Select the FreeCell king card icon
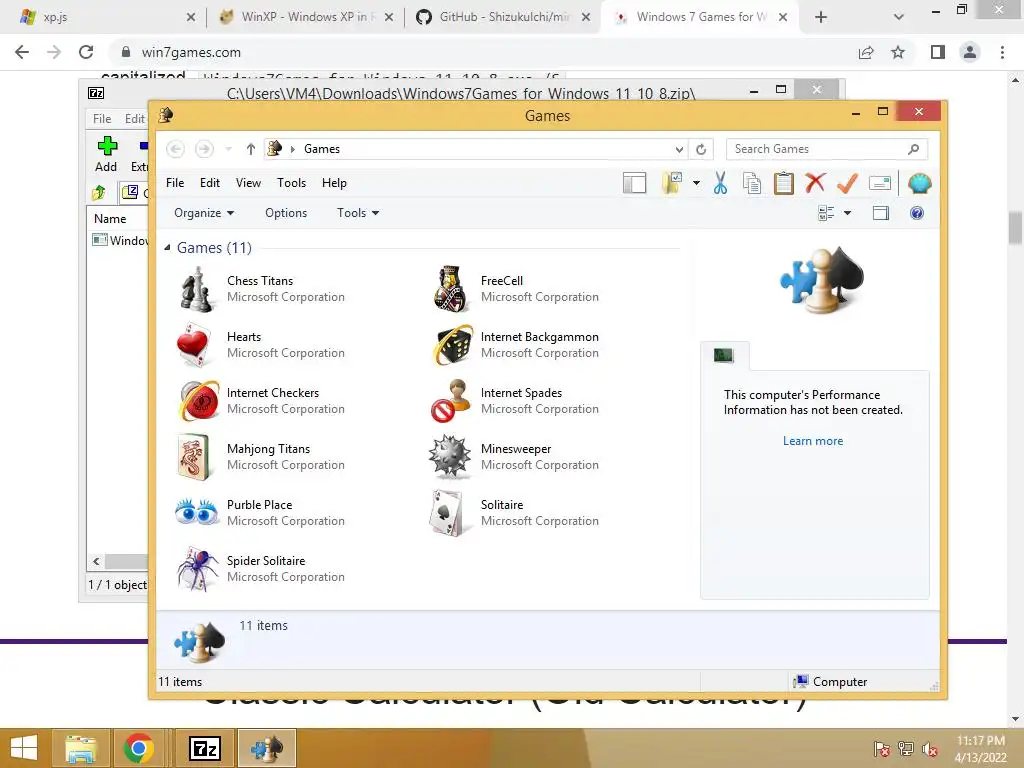Image resolution: width=1024 pixels, height=768 pixels. coord(450,289)
